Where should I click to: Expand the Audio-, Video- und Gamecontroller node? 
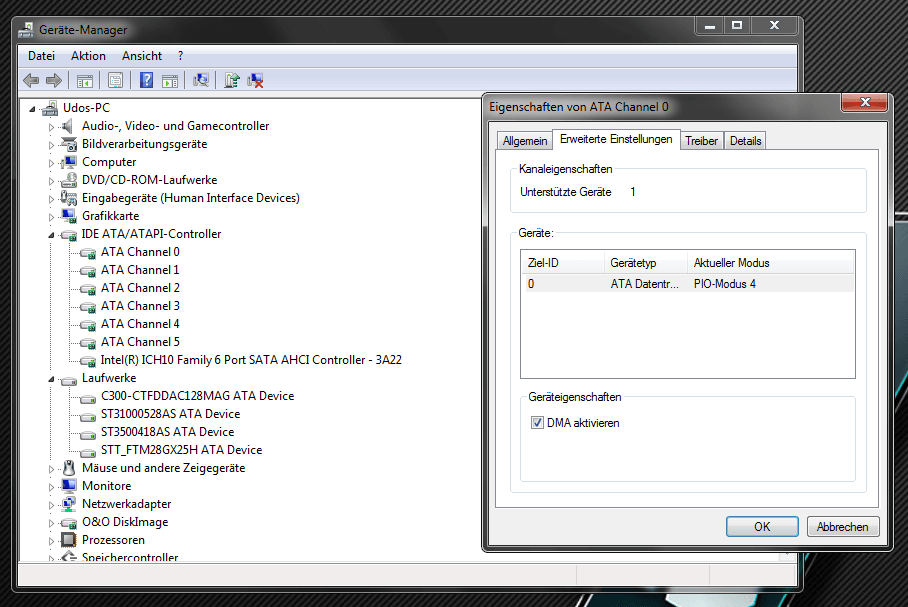(x=52, y=127)
